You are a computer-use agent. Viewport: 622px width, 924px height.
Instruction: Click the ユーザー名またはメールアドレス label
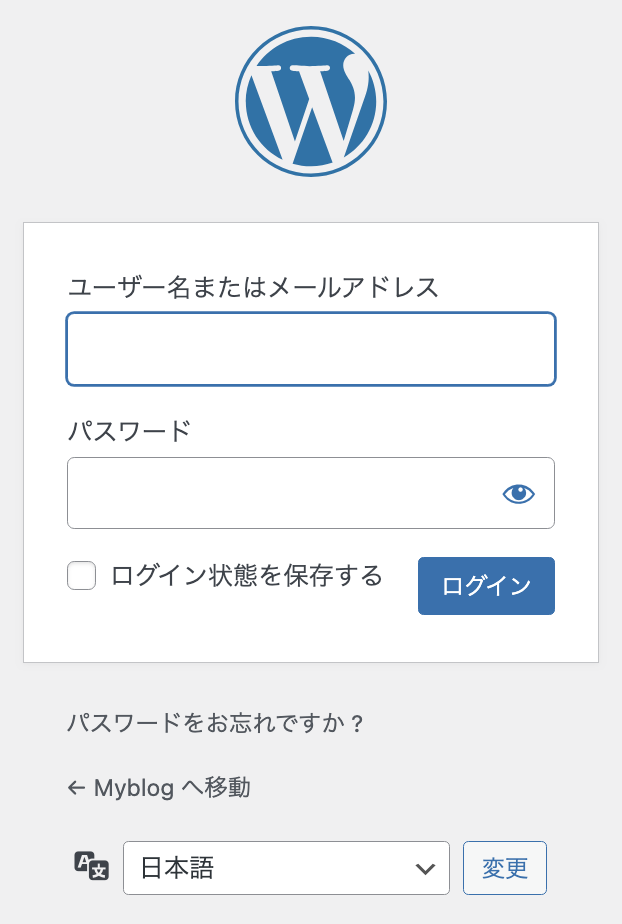(253, 288)
